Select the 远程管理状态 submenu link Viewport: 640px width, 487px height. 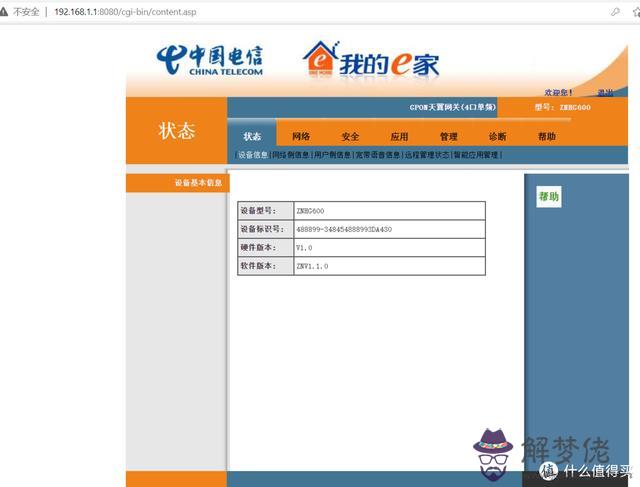click(x=427, y=155)
